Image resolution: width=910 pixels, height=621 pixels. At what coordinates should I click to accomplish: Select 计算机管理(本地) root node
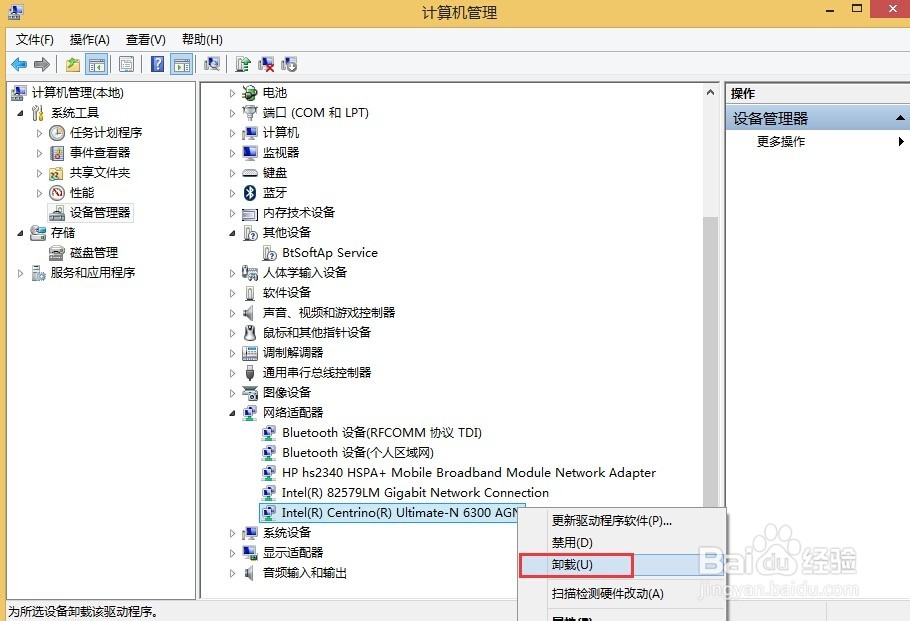(77, 93)
